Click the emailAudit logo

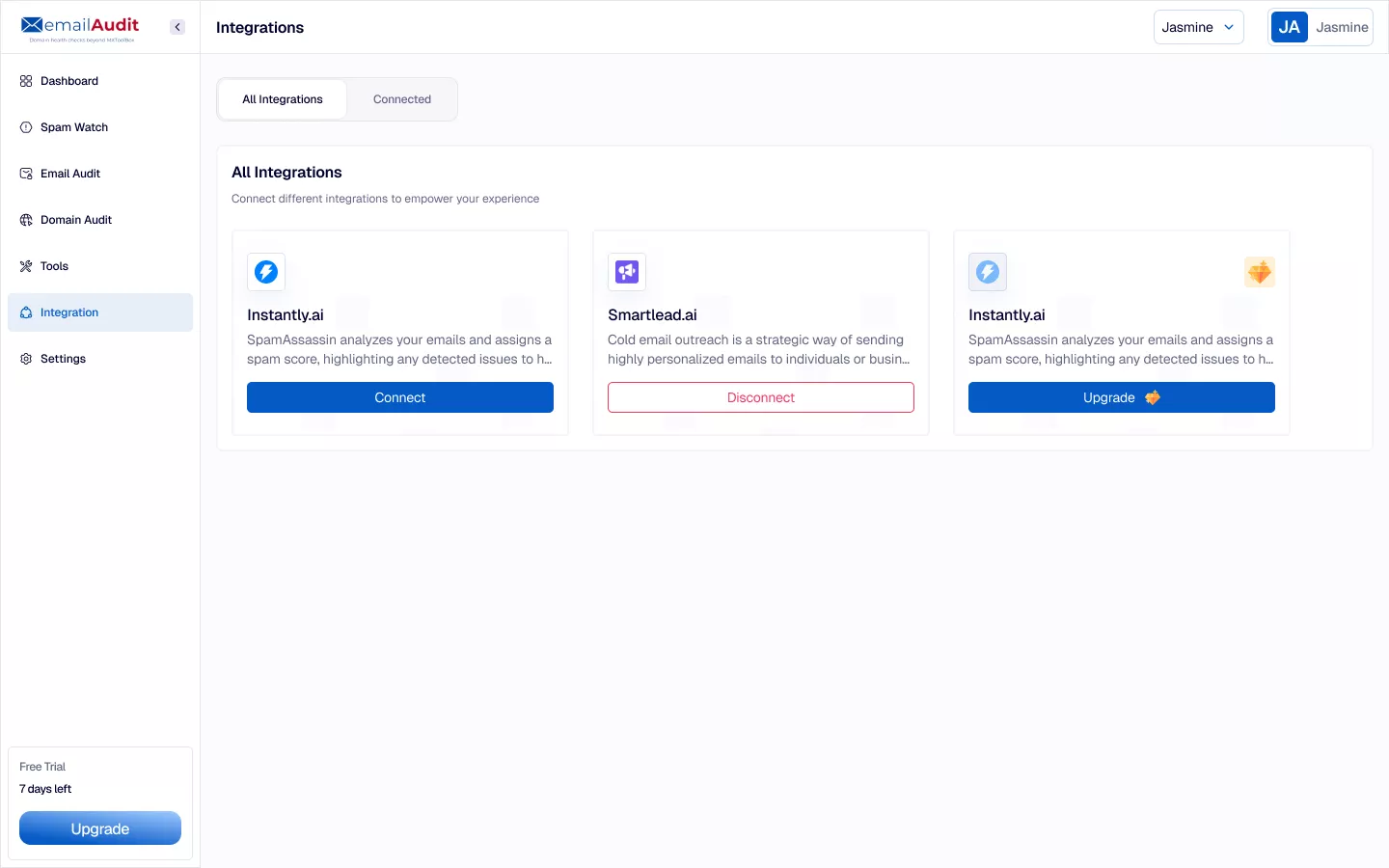tap(81, 27)
